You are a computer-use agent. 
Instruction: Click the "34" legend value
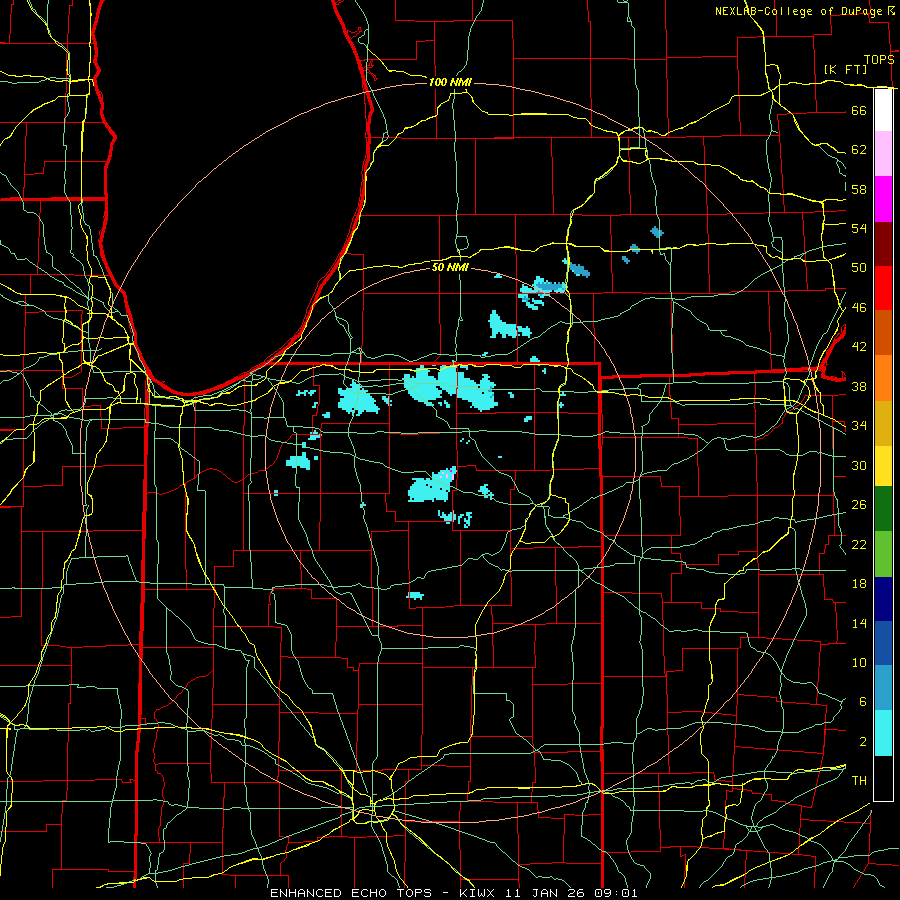[x=859, y=426]
